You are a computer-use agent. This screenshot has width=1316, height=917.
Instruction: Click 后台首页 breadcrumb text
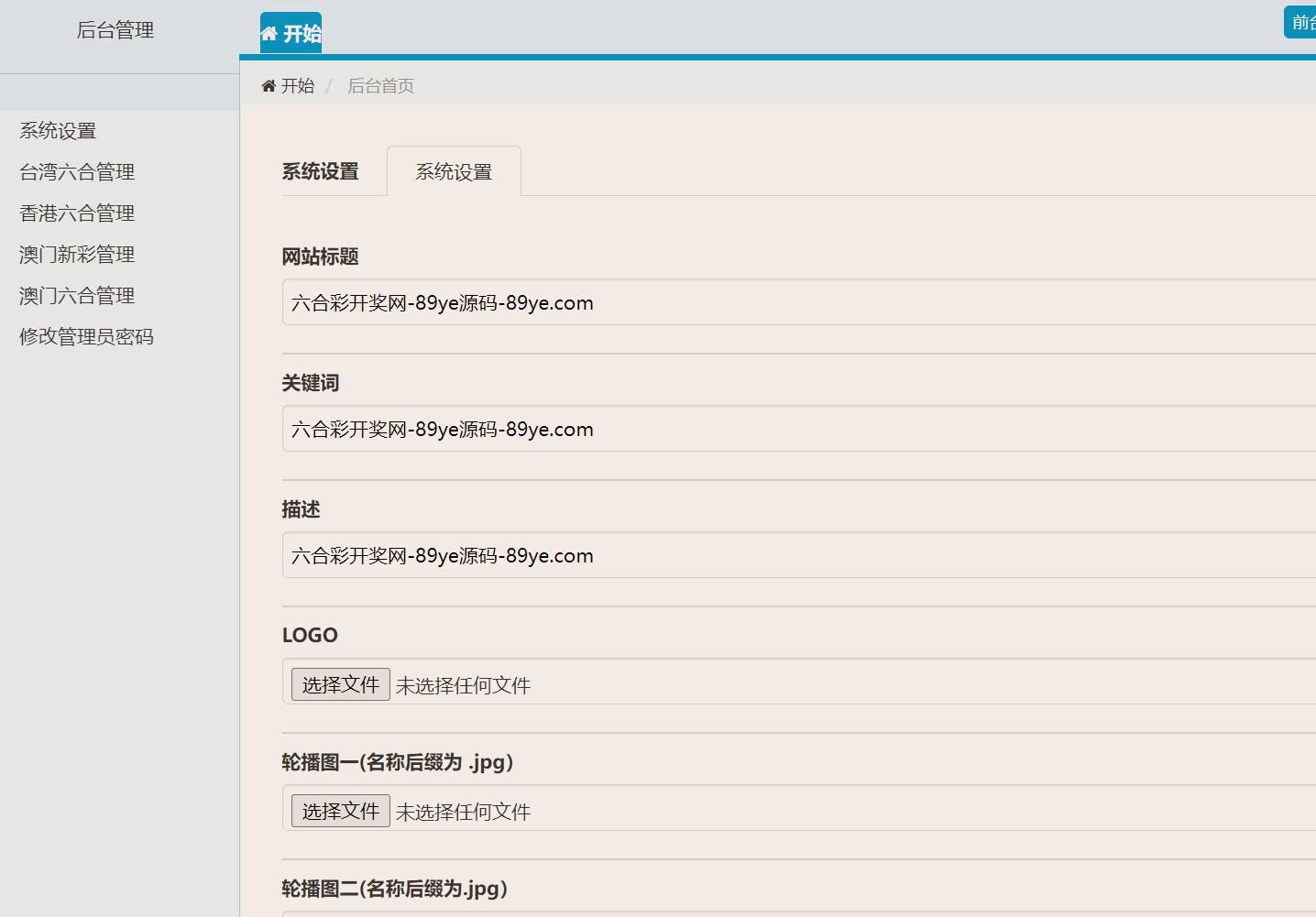click(380, 86)
